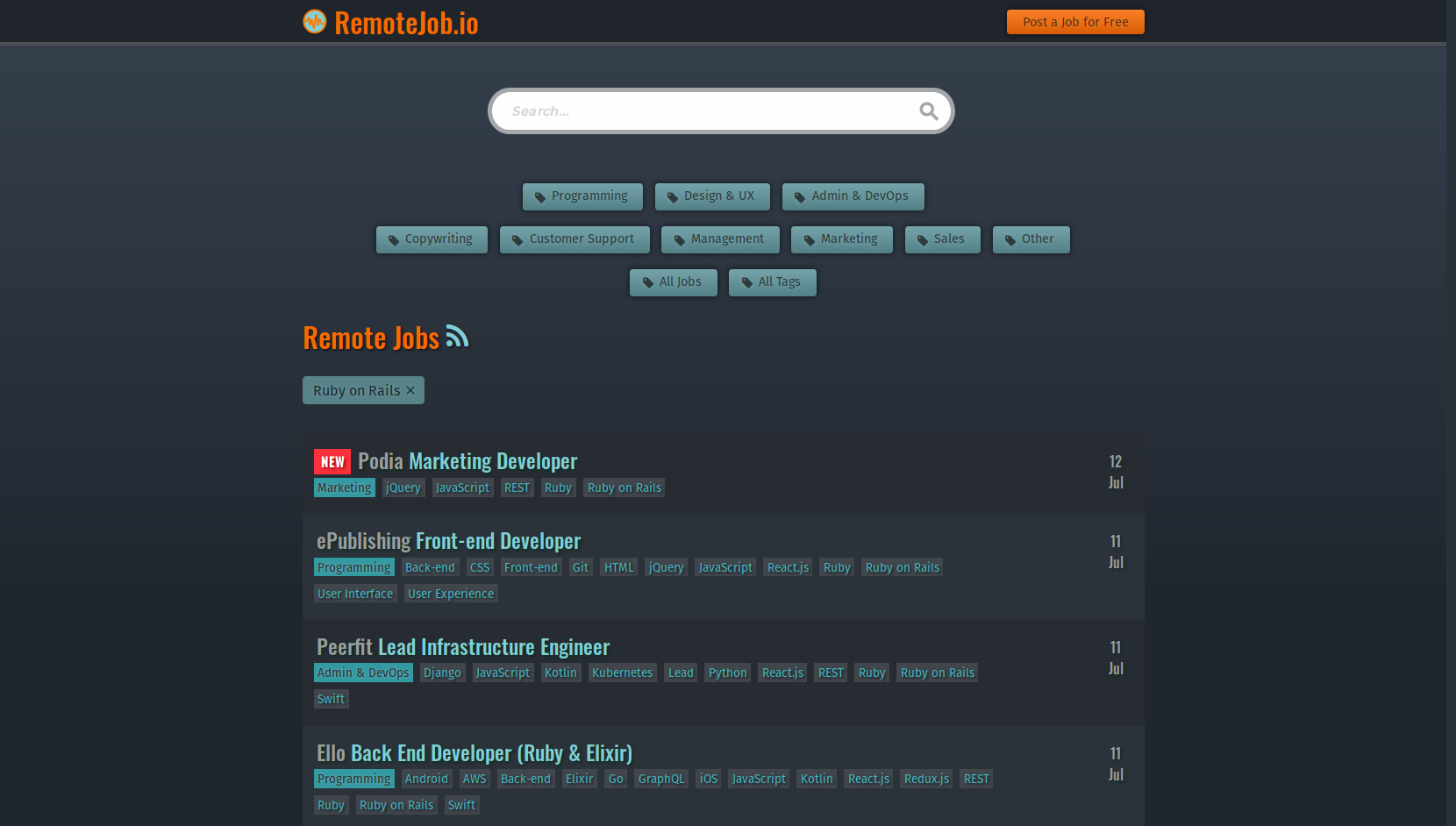Viewport: 1456px width, 826px height.
Task: Click the Remote Jobs heading
Action: 371,338
